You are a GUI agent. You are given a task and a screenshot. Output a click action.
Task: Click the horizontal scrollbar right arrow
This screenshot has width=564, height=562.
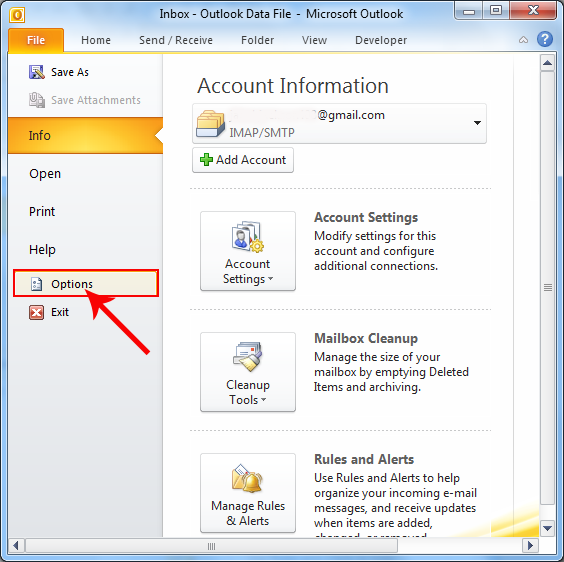pyautogui.click(x=530, y=546)
